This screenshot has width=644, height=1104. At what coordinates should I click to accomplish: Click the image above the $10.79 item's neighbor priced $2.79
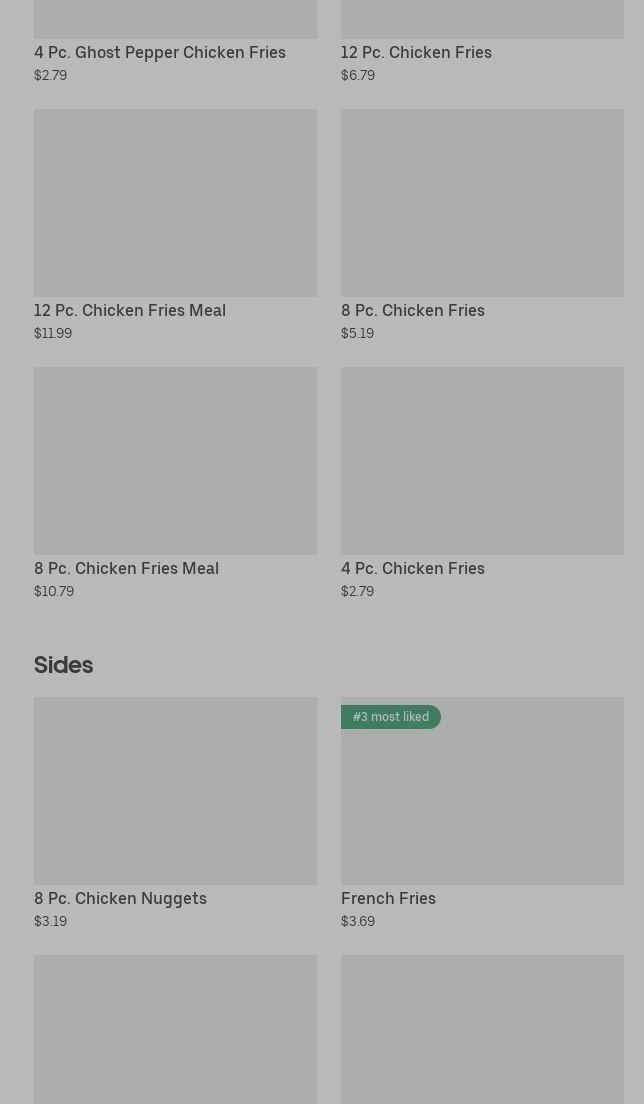(482, 460)
